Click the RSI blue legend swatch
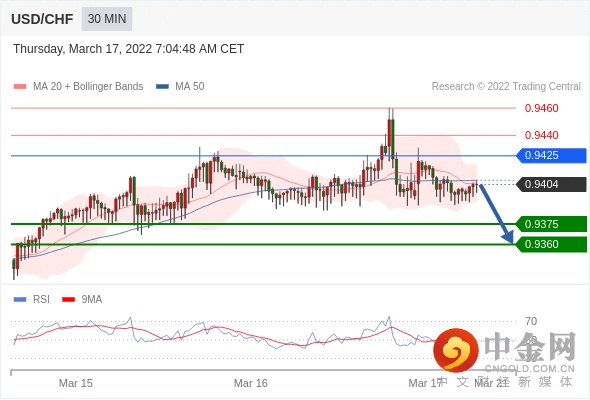590x400 pixels. coord(20,300)
